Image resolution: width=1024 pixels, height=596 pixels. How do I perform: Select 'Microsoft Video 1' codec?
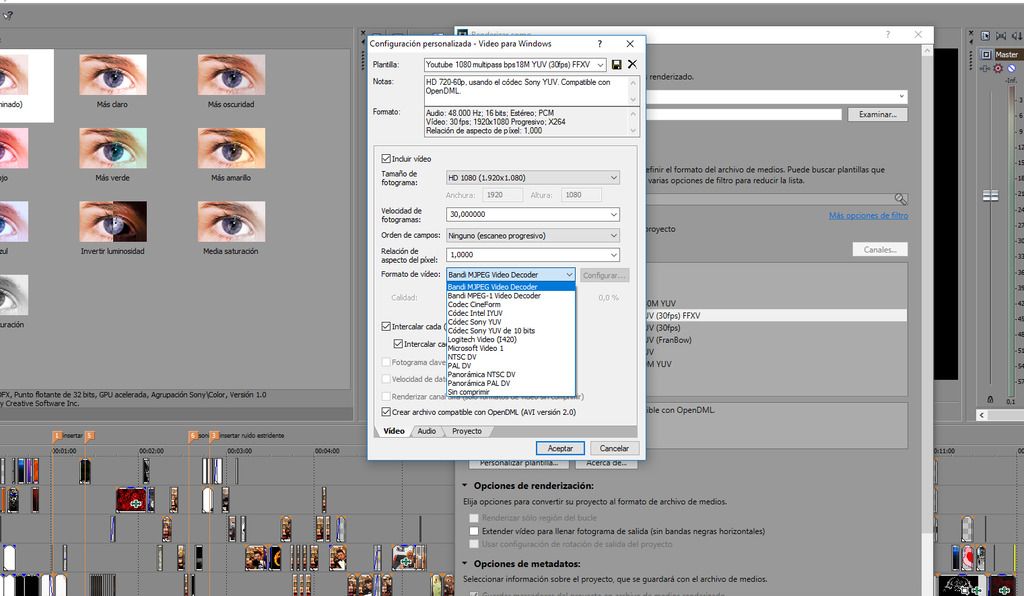511,348
